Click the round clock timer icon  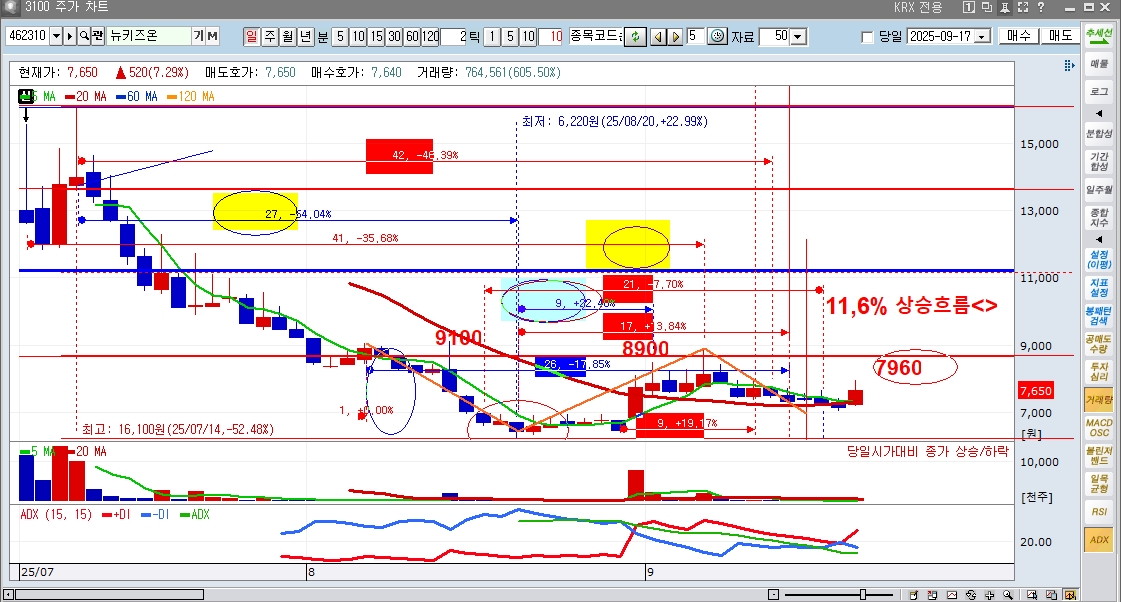coord(717,36)
